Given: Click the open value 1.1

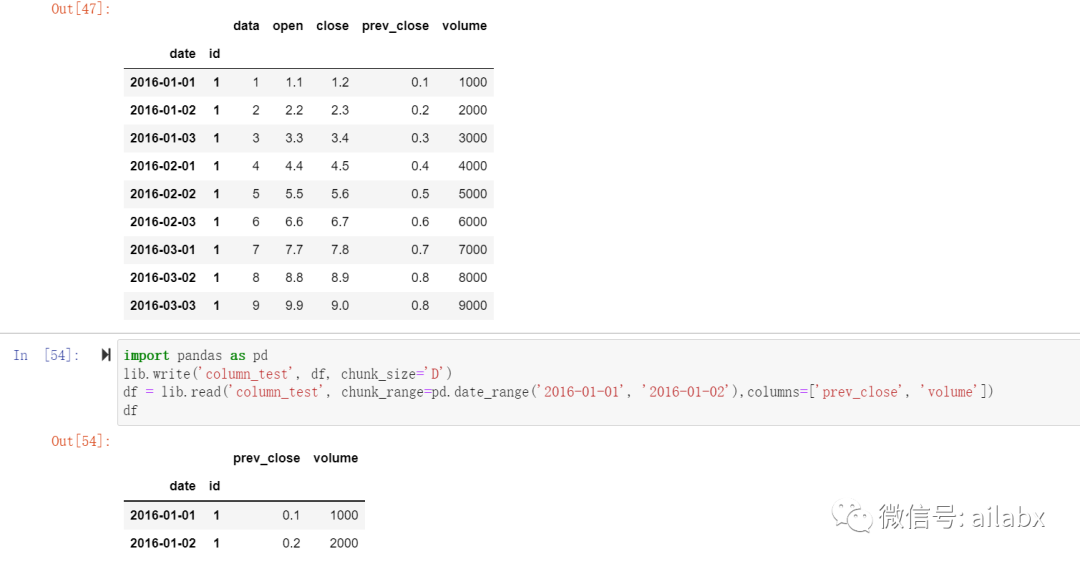Looking at the screenshot, I should pos(294,83).
